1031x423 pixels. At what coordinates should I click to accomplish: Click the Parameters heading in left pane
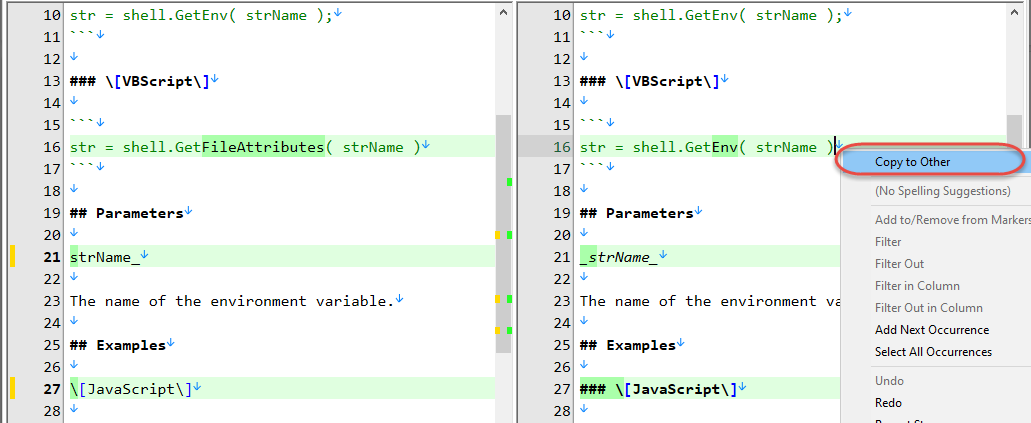coord(126,213)
